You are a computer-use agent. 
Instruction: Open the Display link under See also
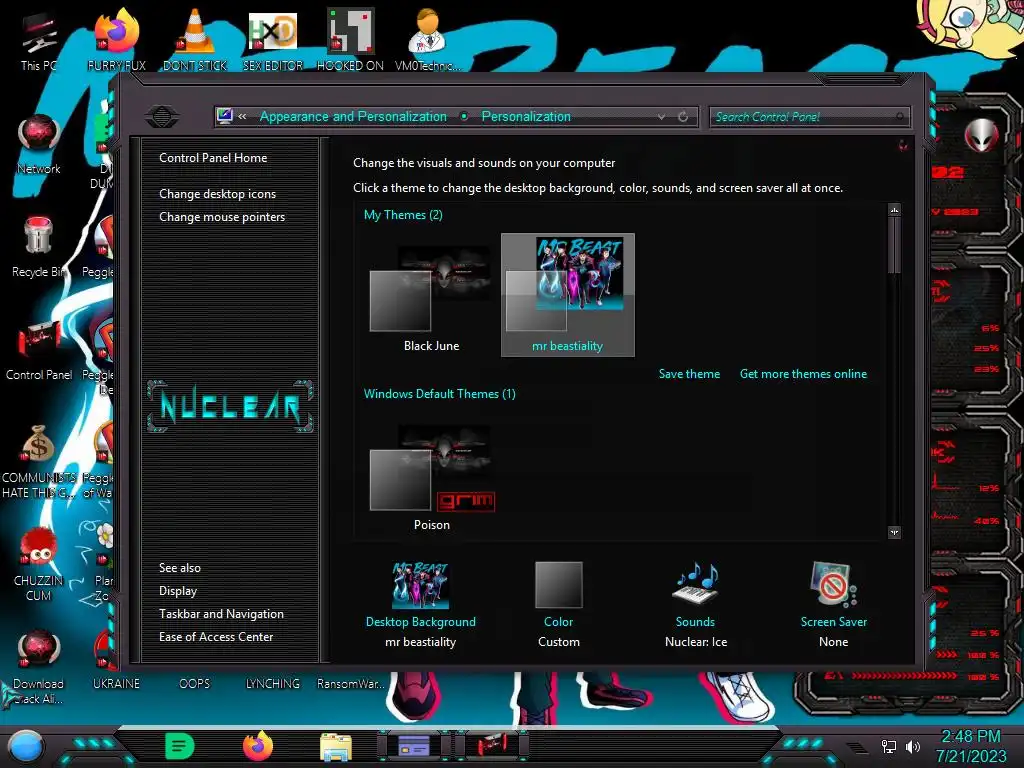178,591
